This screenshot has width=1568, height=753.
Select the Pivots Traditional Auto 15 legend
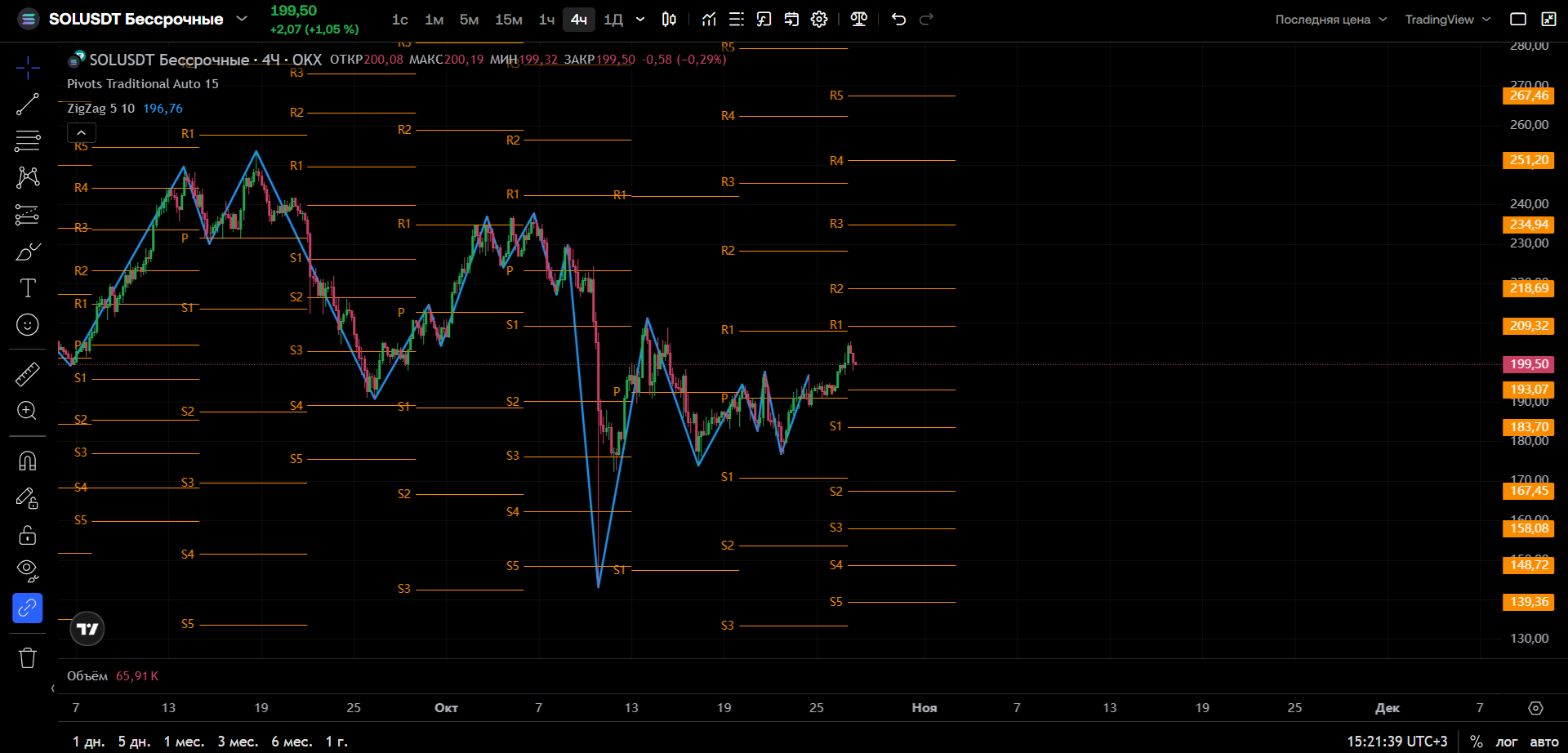click(x=143, y=84)
